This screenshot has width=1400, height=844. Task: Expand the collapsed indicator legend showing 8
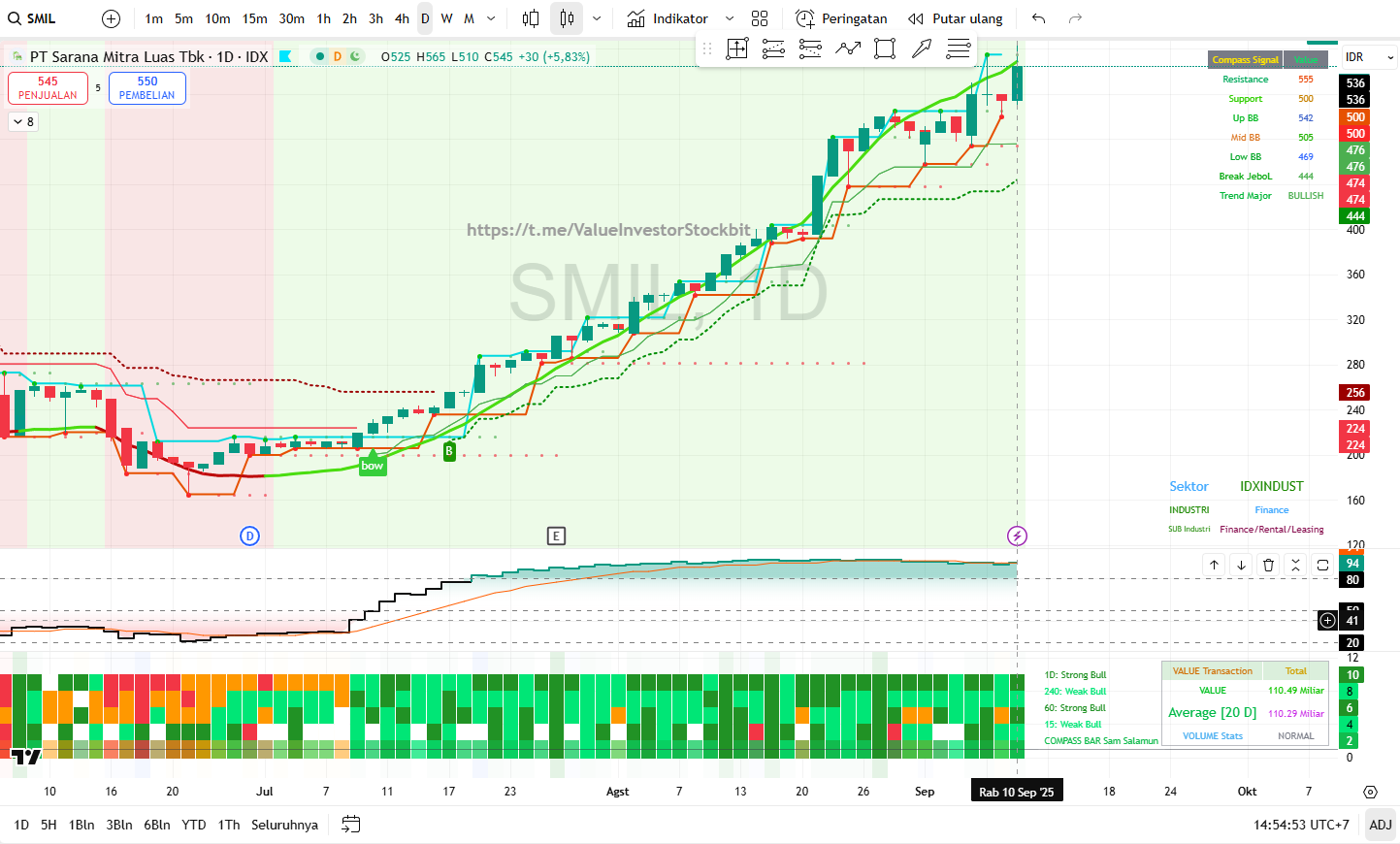[x=23, y=121]
